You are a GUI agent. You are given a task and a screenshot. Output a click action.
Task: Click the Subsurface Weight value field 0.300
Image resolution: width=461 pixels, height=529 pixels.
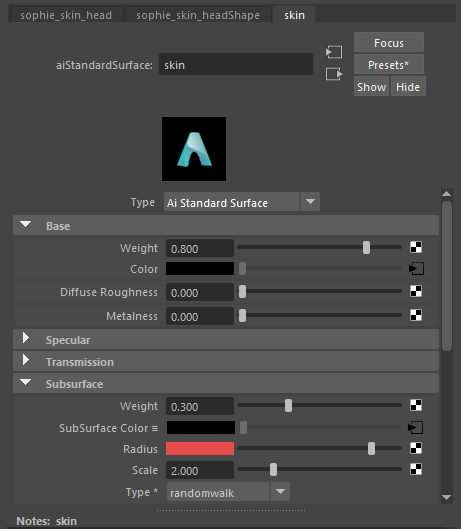[200, 406]
